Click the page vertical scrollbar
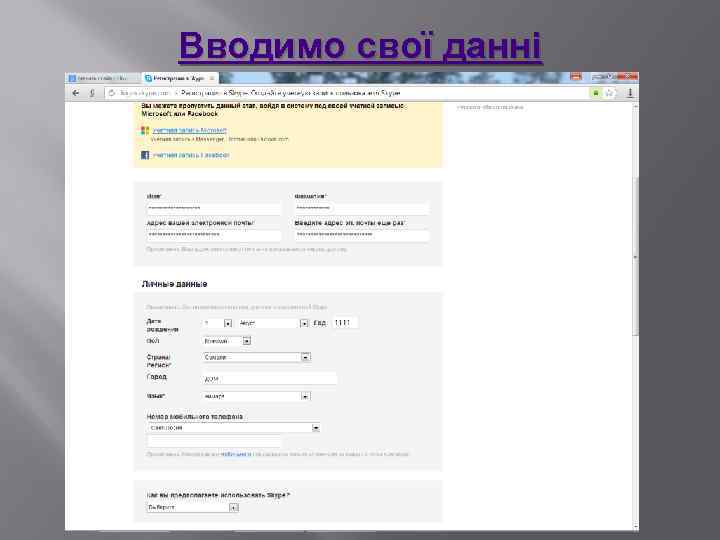Viewport: 720px width, 540px height. [636, 257]
